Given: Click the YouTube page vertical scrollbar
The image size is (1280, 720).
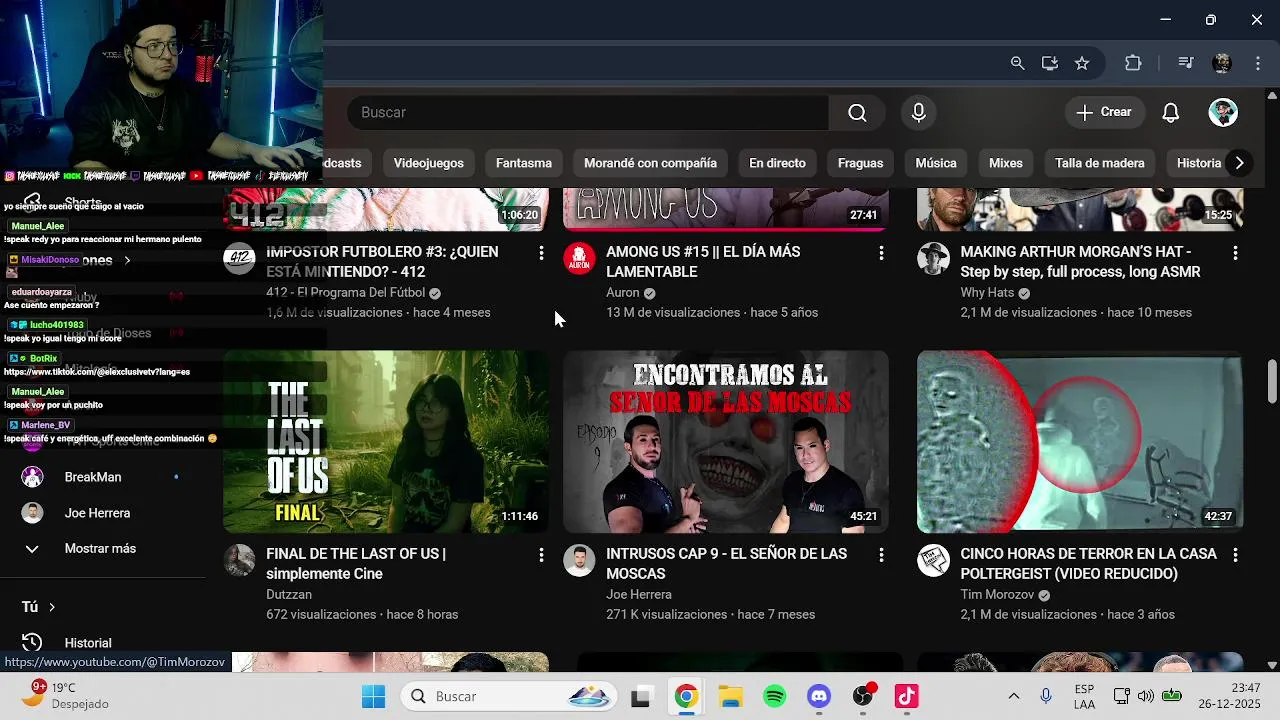Looking at the screenshot, I should coord(1272,380).
